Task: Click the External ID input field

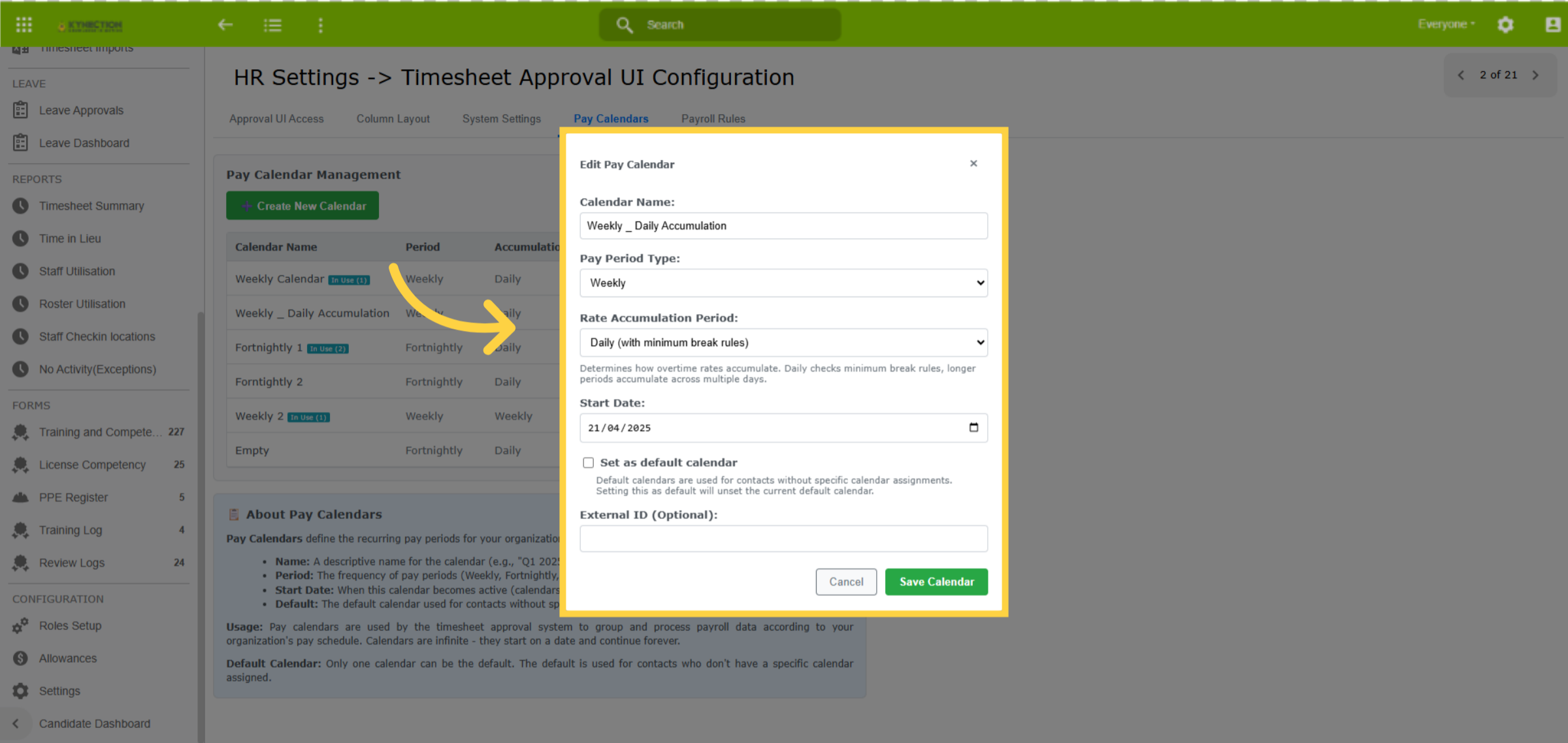Action: [783, 539]
